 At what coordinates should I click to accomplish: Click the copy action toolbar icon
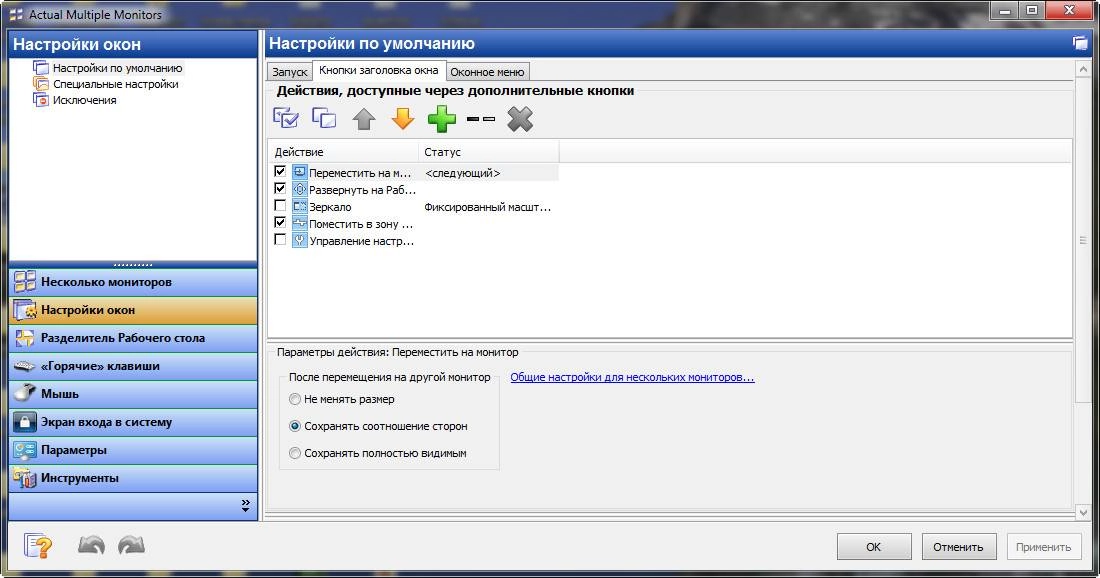tap(324, 119)
